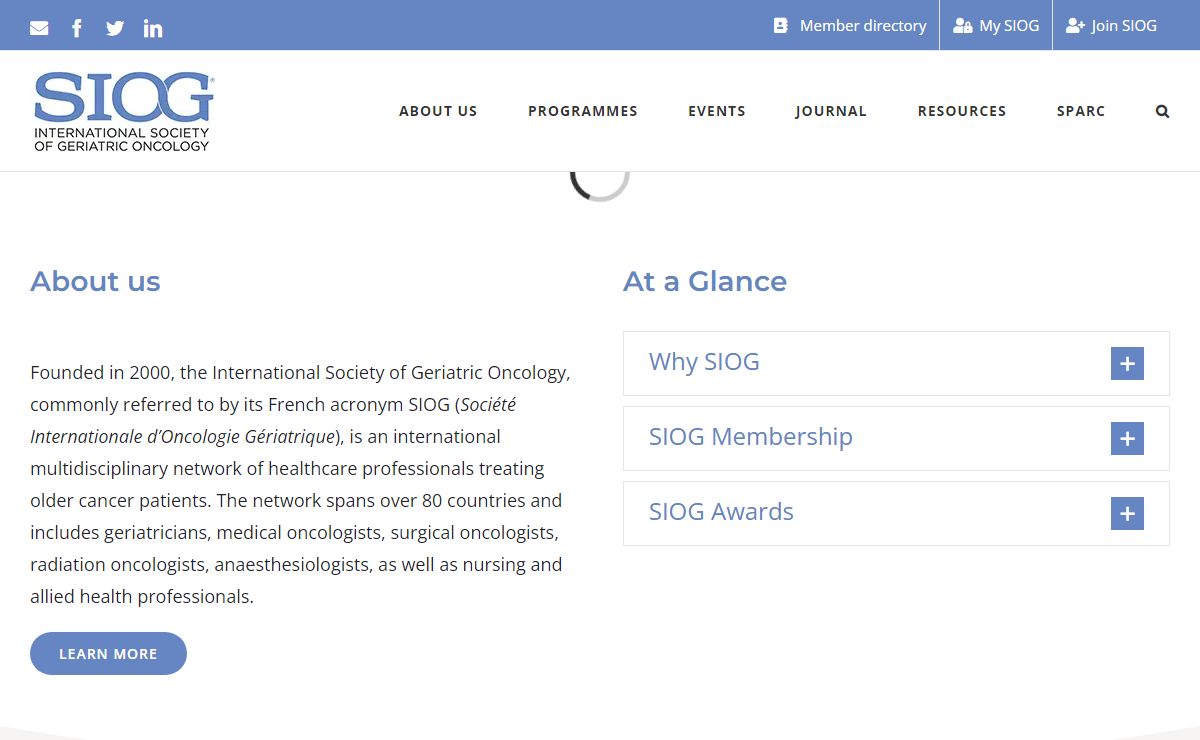Click the search magnifier icon
This screenshot has width=1200, height=740.
tap(1162, 111)
